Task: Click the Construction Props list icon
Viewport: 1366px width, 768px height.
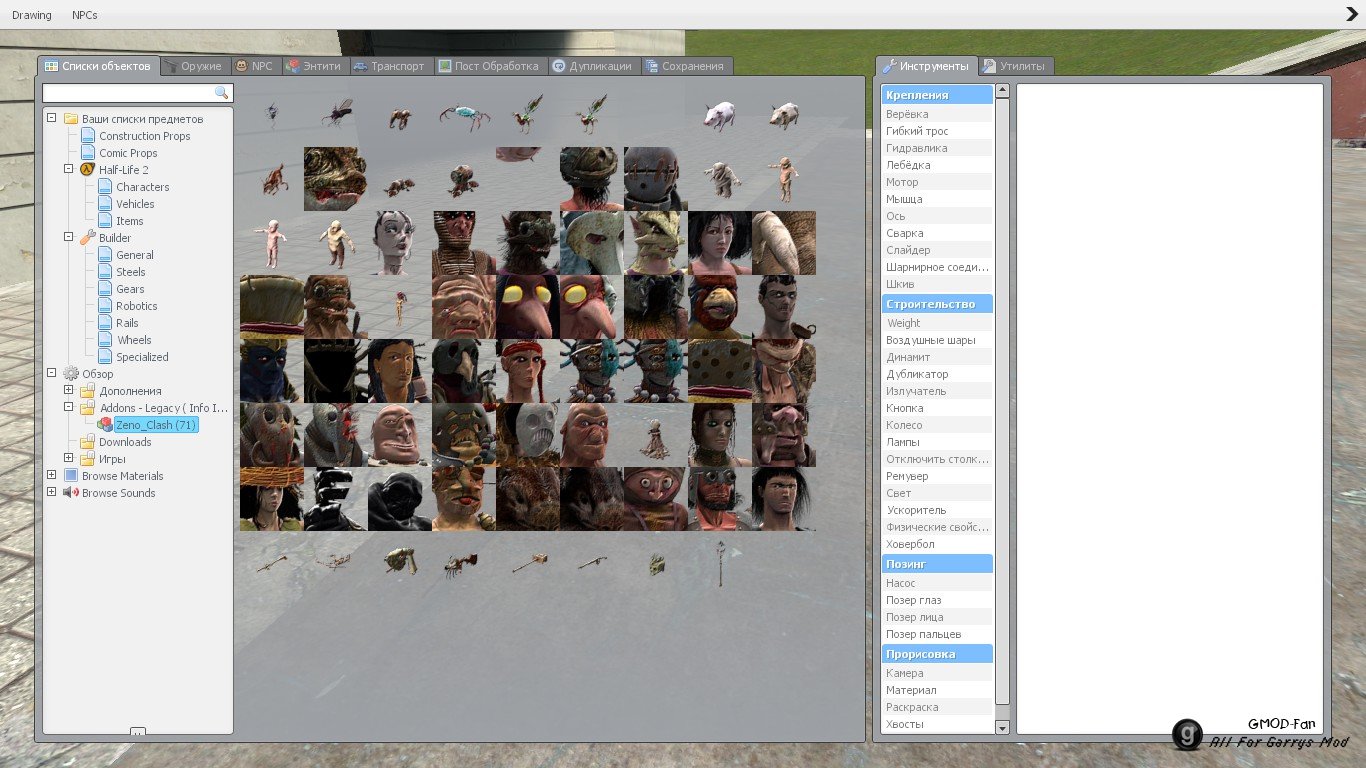Action: tap(87, 136)
